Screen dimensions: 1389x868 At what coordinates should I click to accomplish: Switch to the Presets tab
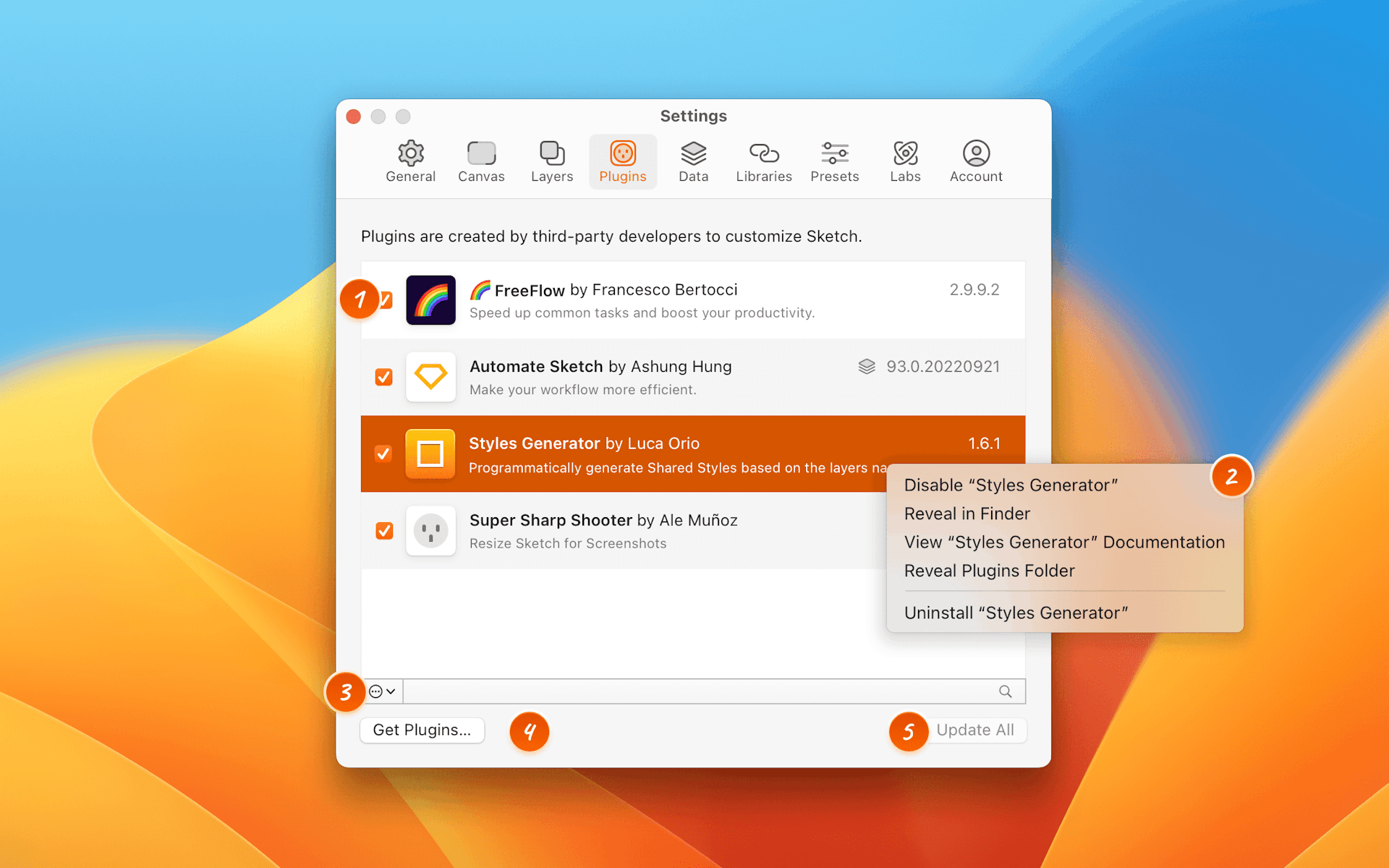tap(835, 161)
